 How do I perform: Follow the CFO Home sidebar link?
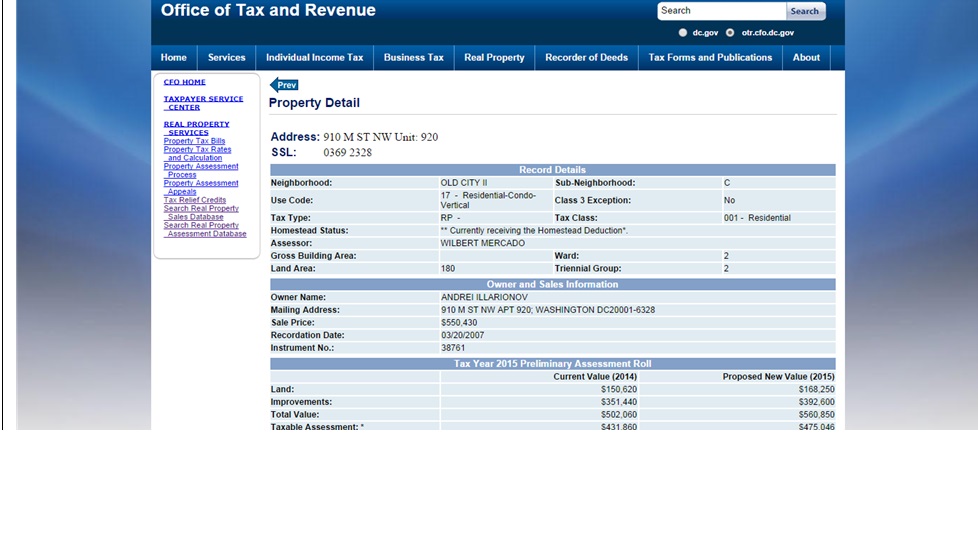185,82
